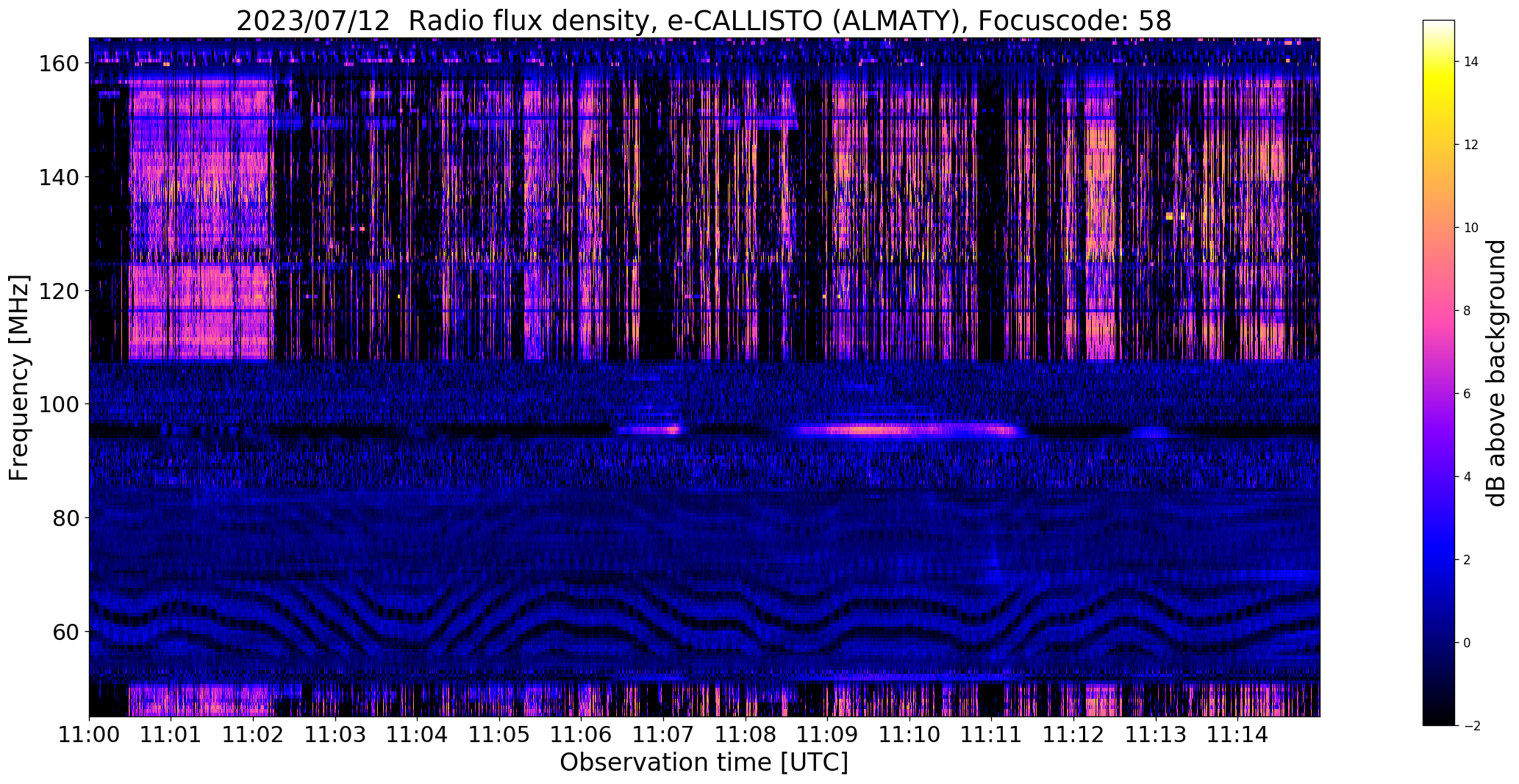Screen dimensions: 1519x784
Task: Click the 11:03 time tick label
Action: (335, 734)
